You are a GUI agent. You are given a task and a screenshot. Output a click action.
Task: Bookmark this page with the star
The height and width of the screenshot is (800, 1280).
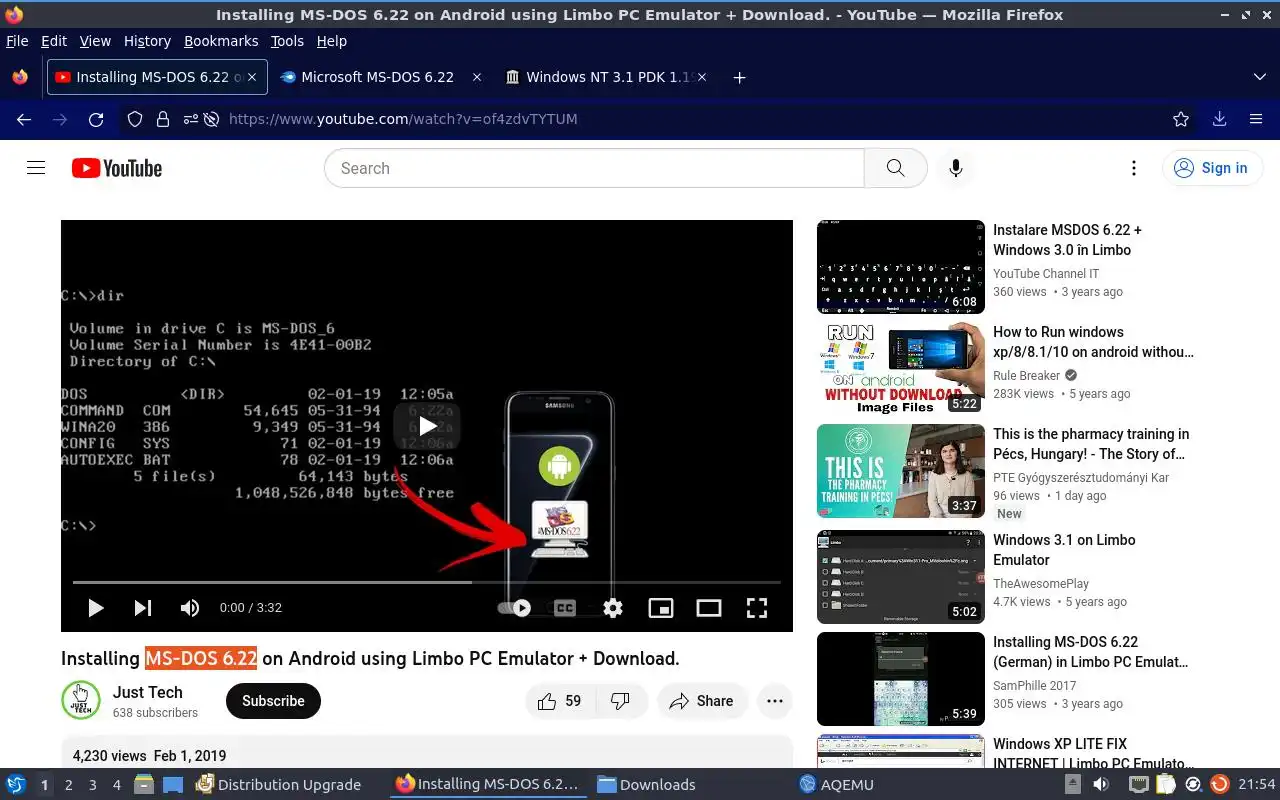tap(1181, 119)
